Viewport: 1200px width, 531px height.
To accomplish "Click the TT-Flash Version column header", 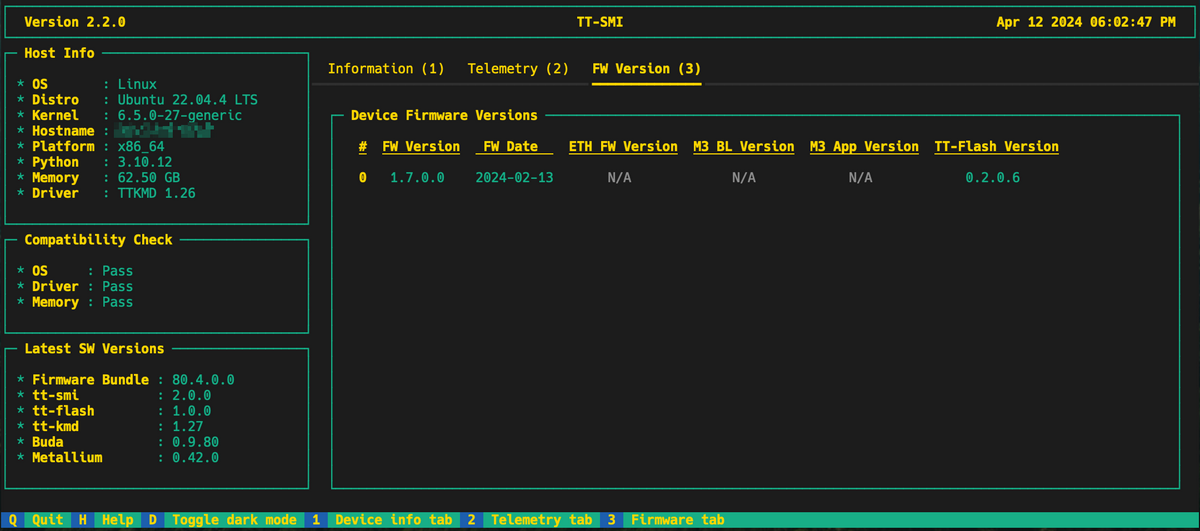I will [x=996, y=147].
